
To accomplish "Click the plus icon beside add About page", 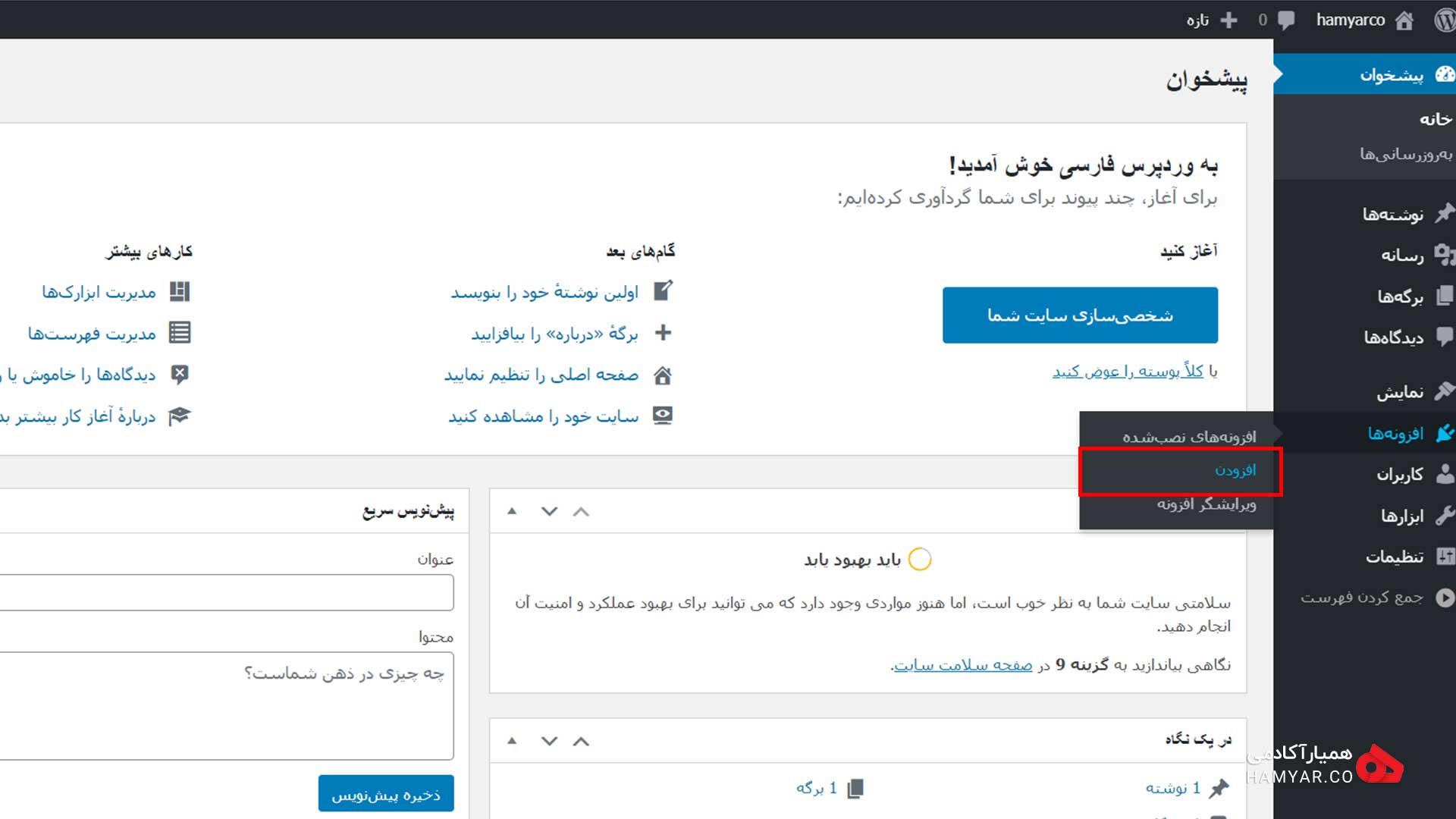I will point(663,333).
